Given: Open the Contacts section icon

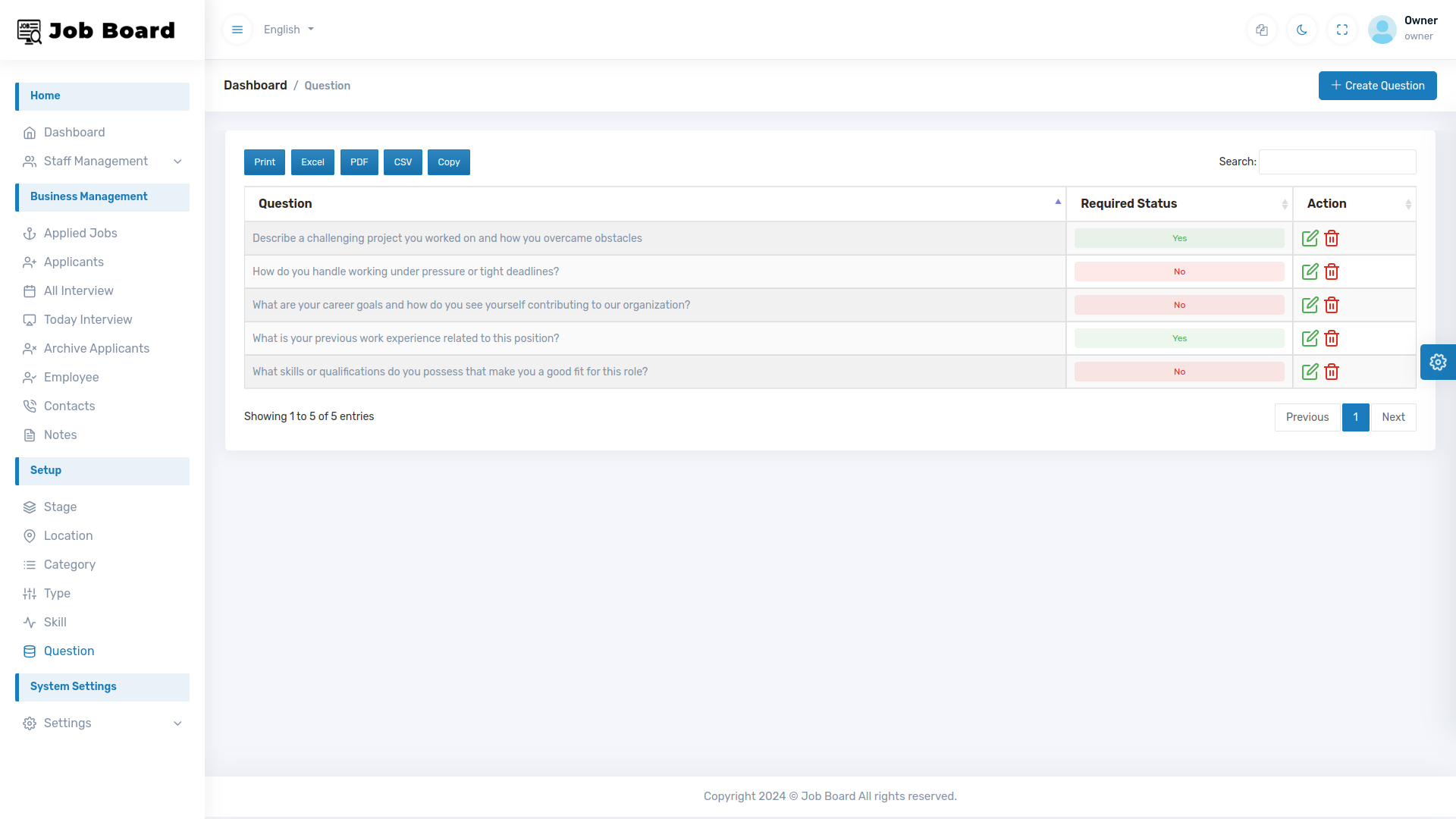Looking at the screenshot, I should tap(29, 406).
